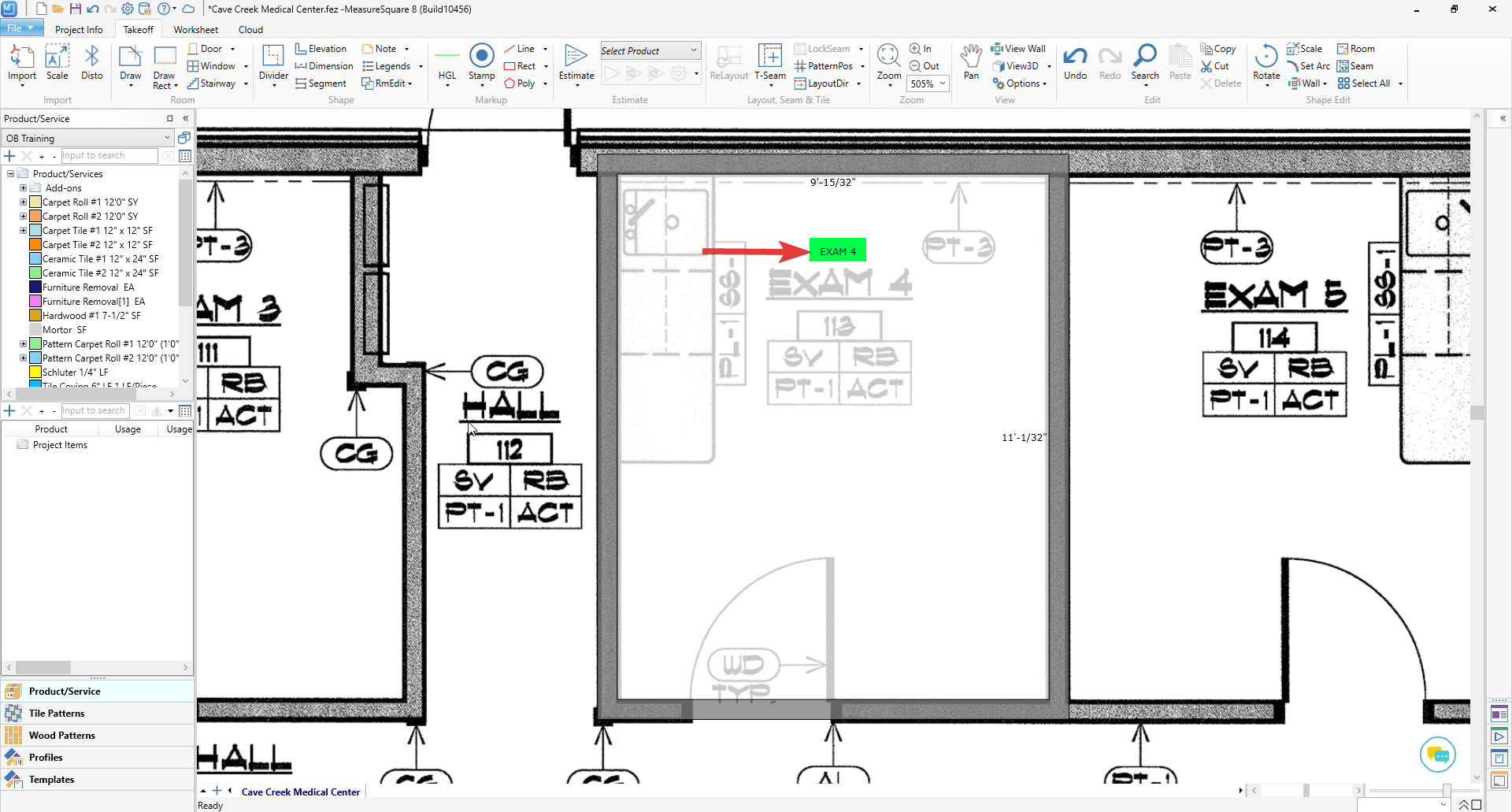Switch to the Project Info tab
Screen dimensions: 1512x812
click(x=79, y=30)
